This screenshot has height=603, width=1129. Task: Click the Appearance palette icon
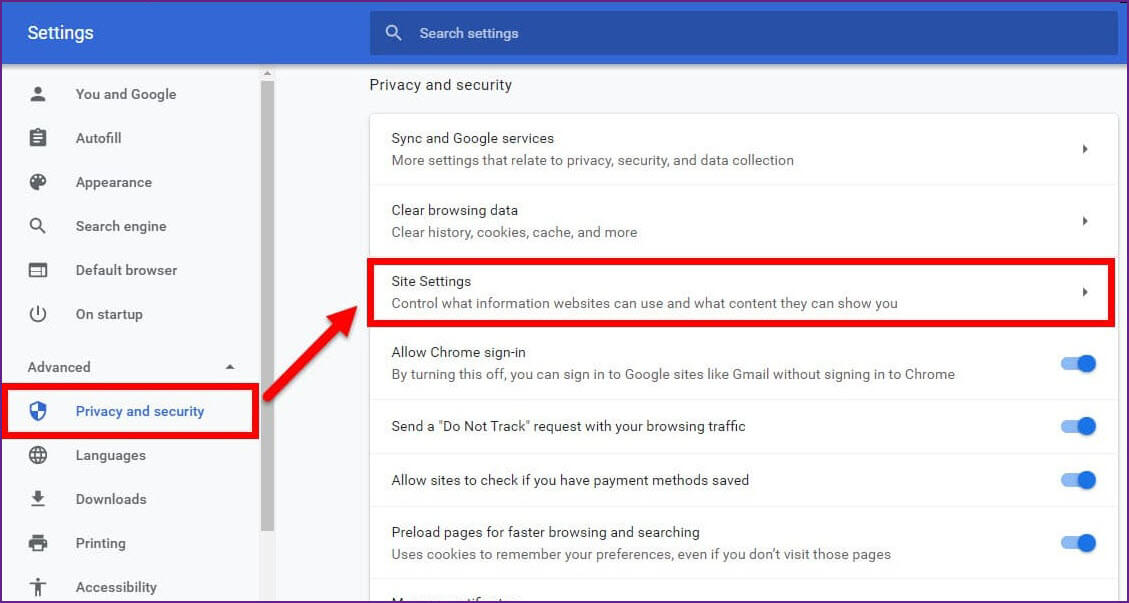38,182
